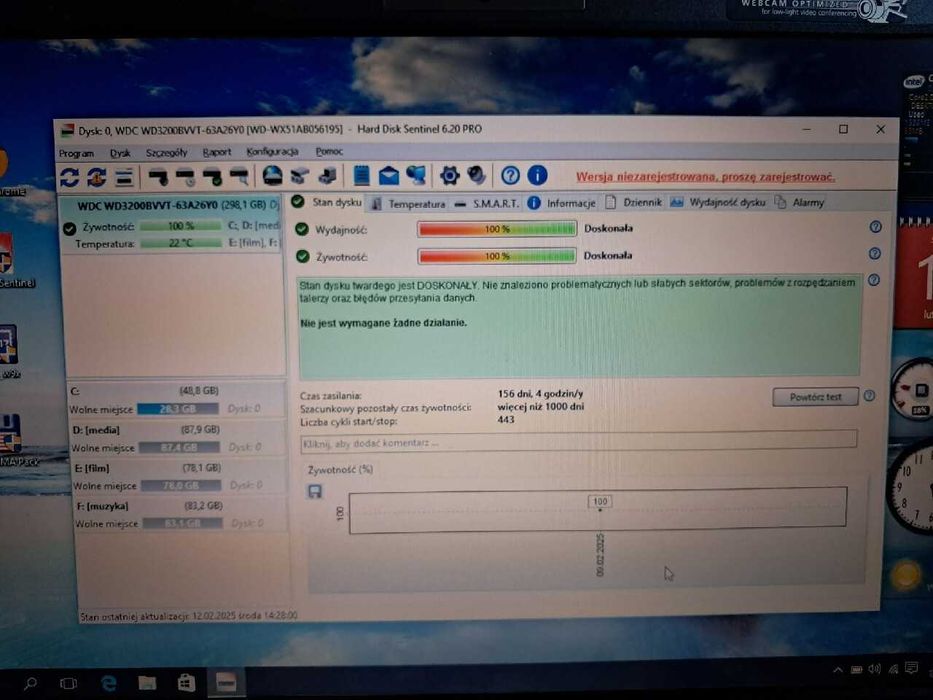The image size is (933, 700).
Task: Click the refresh icon with orange warning badge
Action: (97, 177)
